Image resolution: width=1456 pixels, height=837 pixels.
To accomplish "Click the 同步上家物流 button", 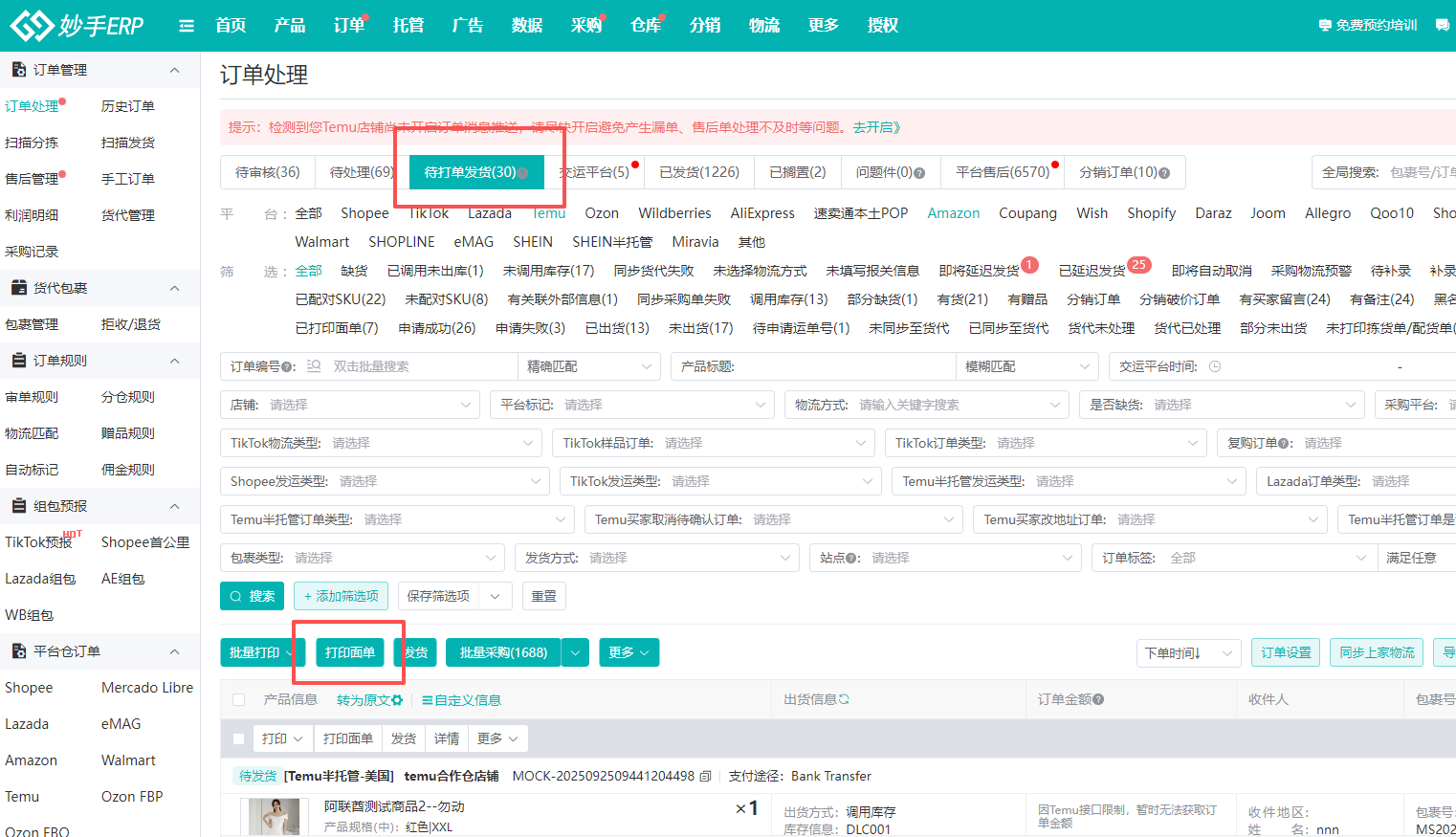I will pyautogui.click(x=1377, y=652).
